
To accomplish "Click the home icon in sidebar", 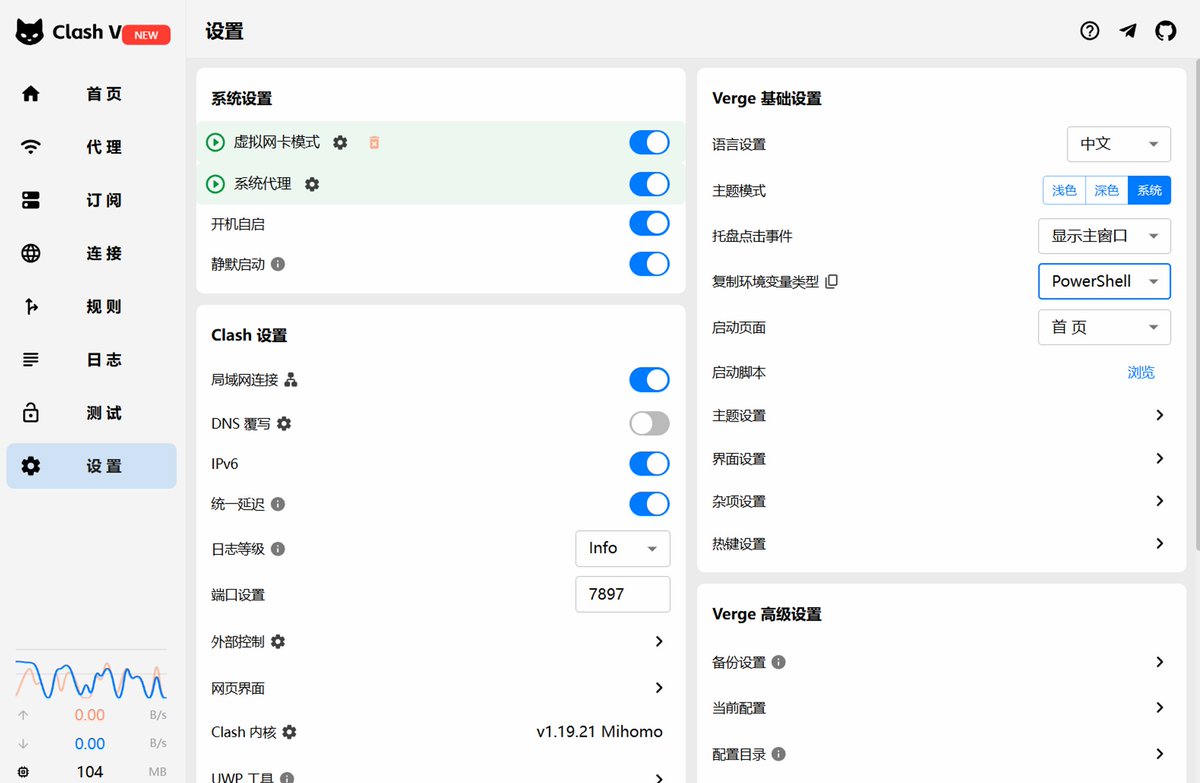I will pyautogui.click(x=31, y=94).
